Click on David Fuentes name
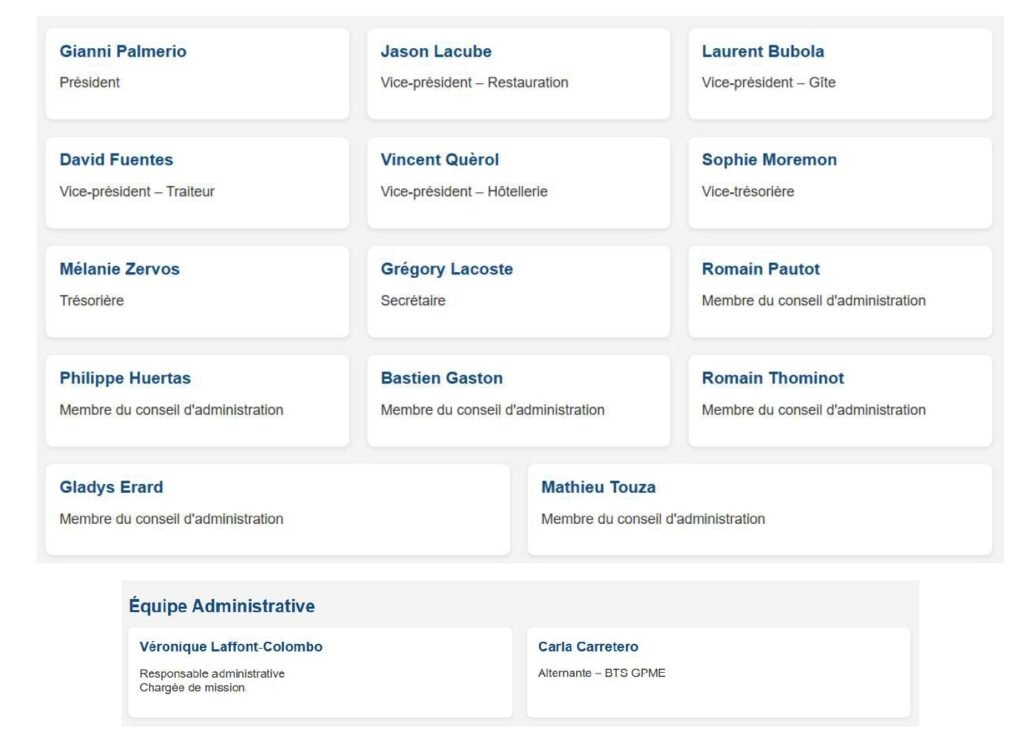 116,160
